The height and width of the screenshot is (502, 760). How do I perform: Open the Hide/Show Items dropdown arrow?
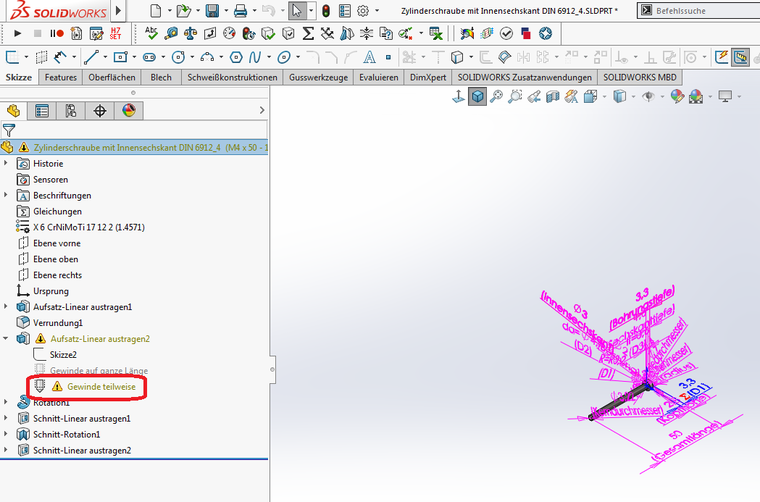click(662, 97)
